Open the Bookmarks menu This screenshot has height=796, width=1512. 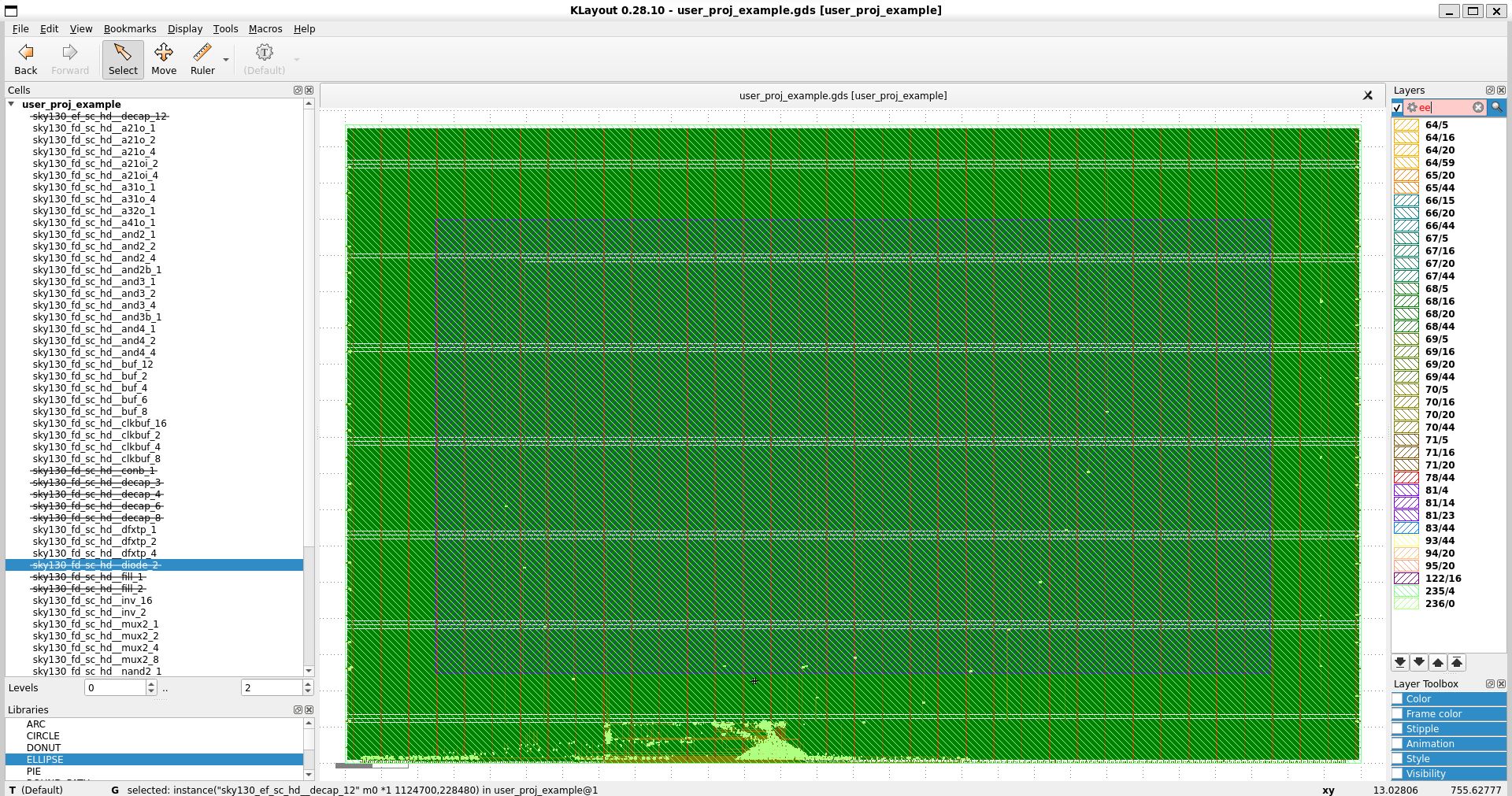tap(130, 29)
